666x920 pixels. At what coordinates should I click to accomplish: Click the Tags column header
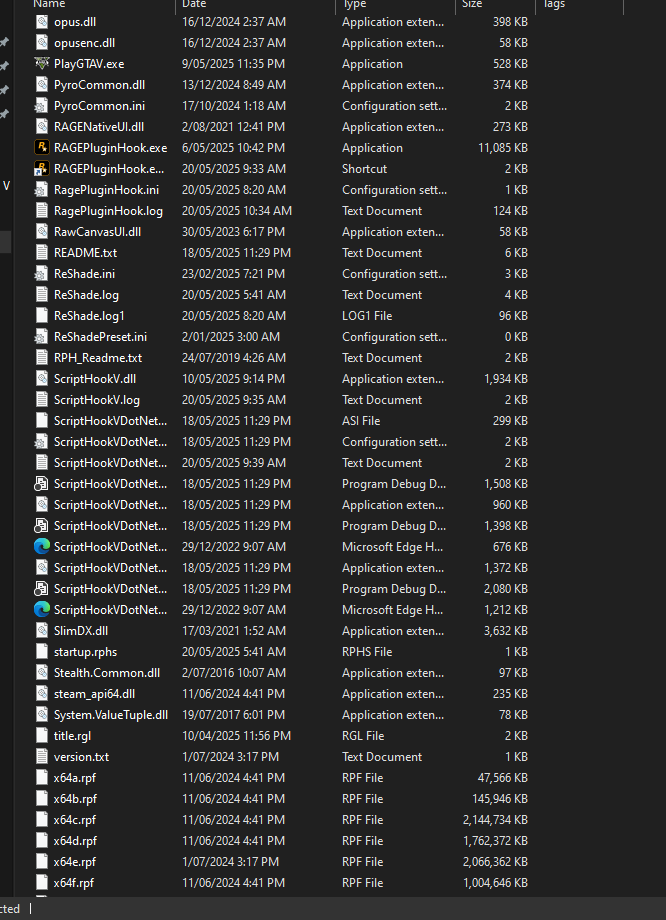[x=555, y=4]
